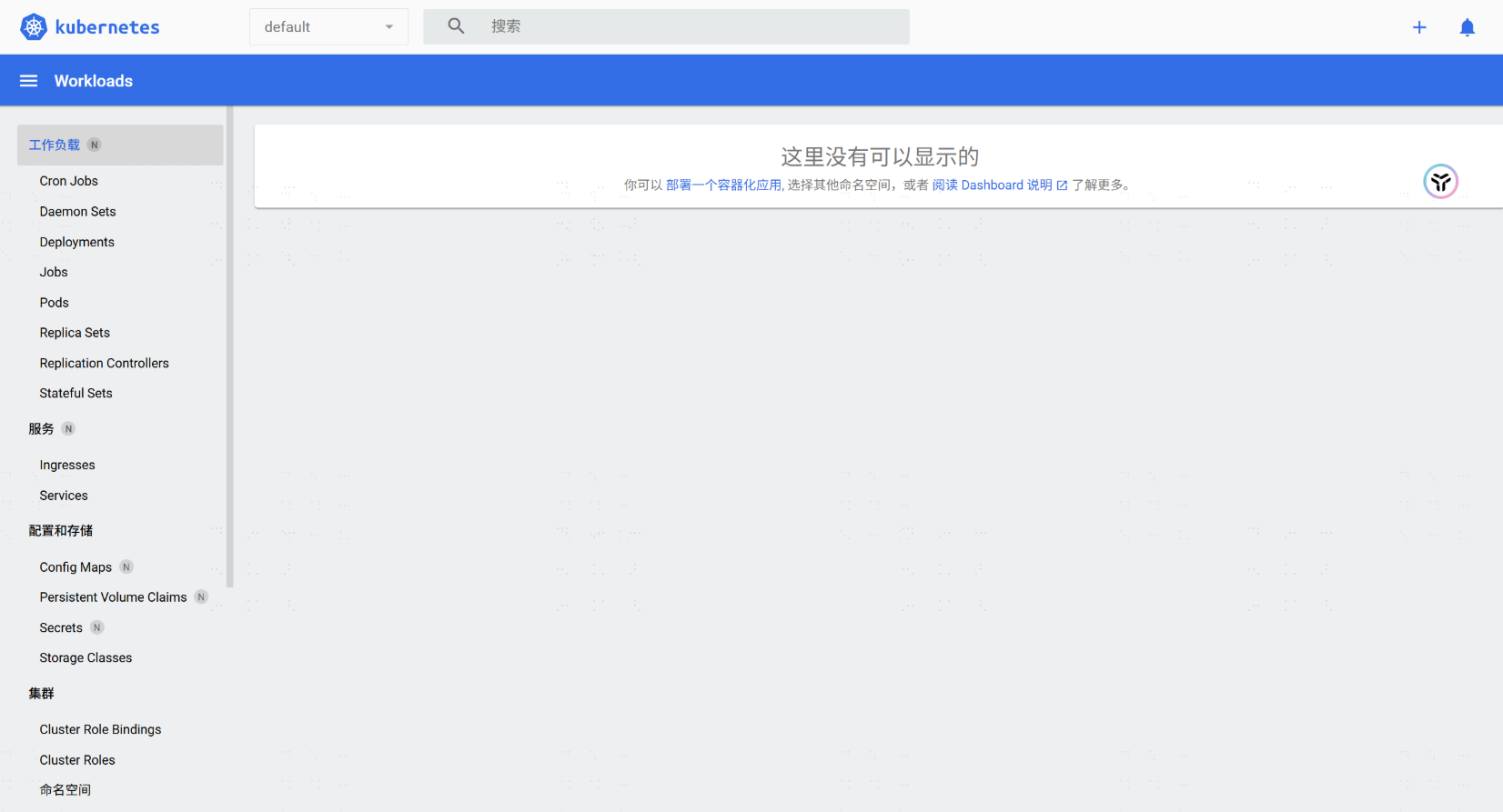Click the sidebar vertical scrollbar
Image resolution: width=1503 pixels, height=812 pixels.
(x=230, y=346)
